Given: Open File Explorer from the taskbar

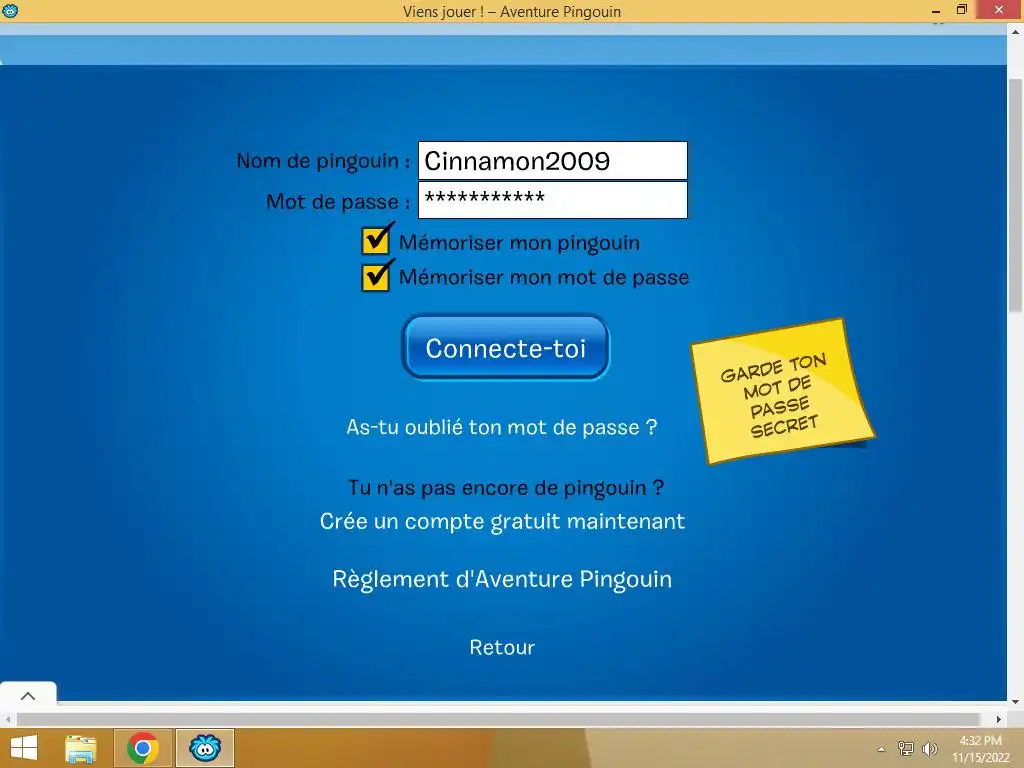Looking at the screenshot, I should (x=81, y=748).
